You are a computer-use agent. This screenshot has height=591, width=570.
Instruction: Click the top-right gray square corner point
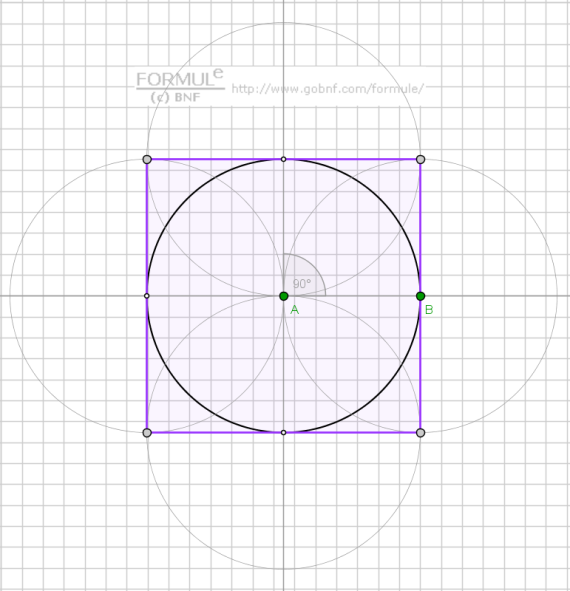tap(420, 159)
